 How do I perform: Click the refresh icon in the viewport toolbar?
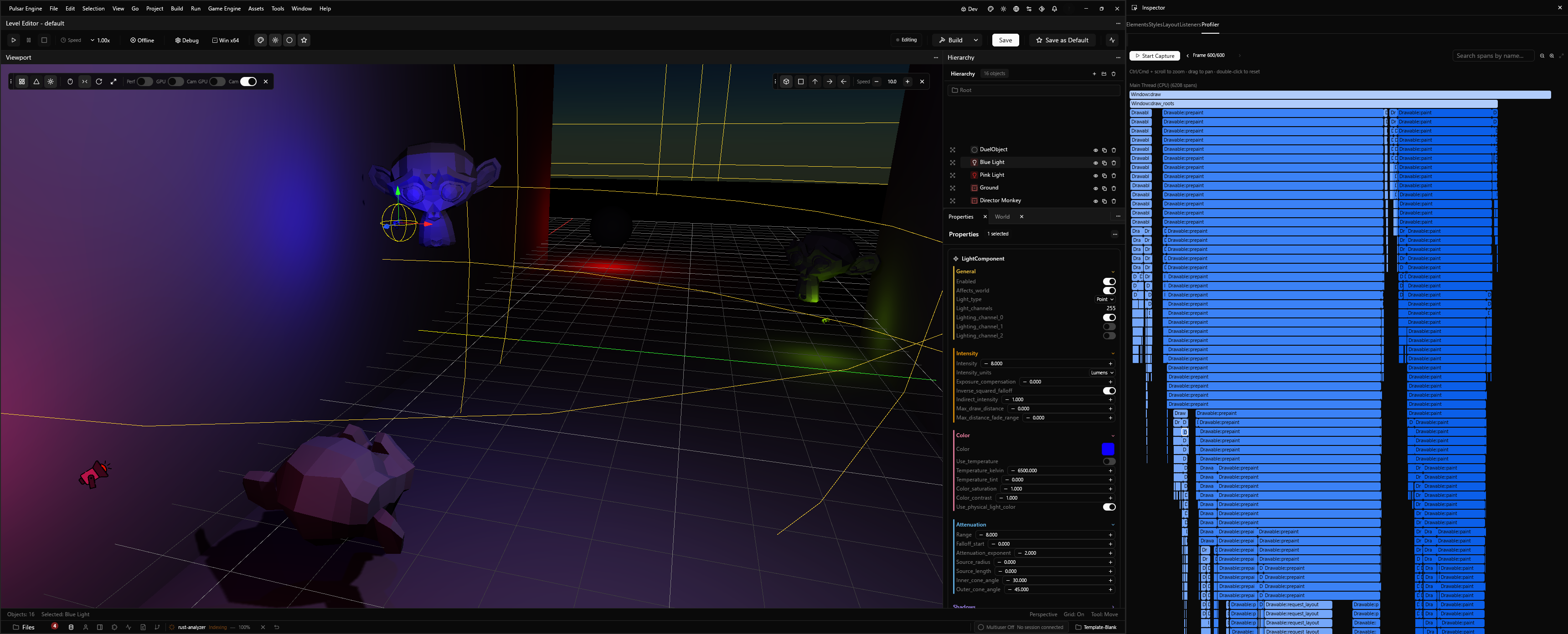[x=99, y=82]
